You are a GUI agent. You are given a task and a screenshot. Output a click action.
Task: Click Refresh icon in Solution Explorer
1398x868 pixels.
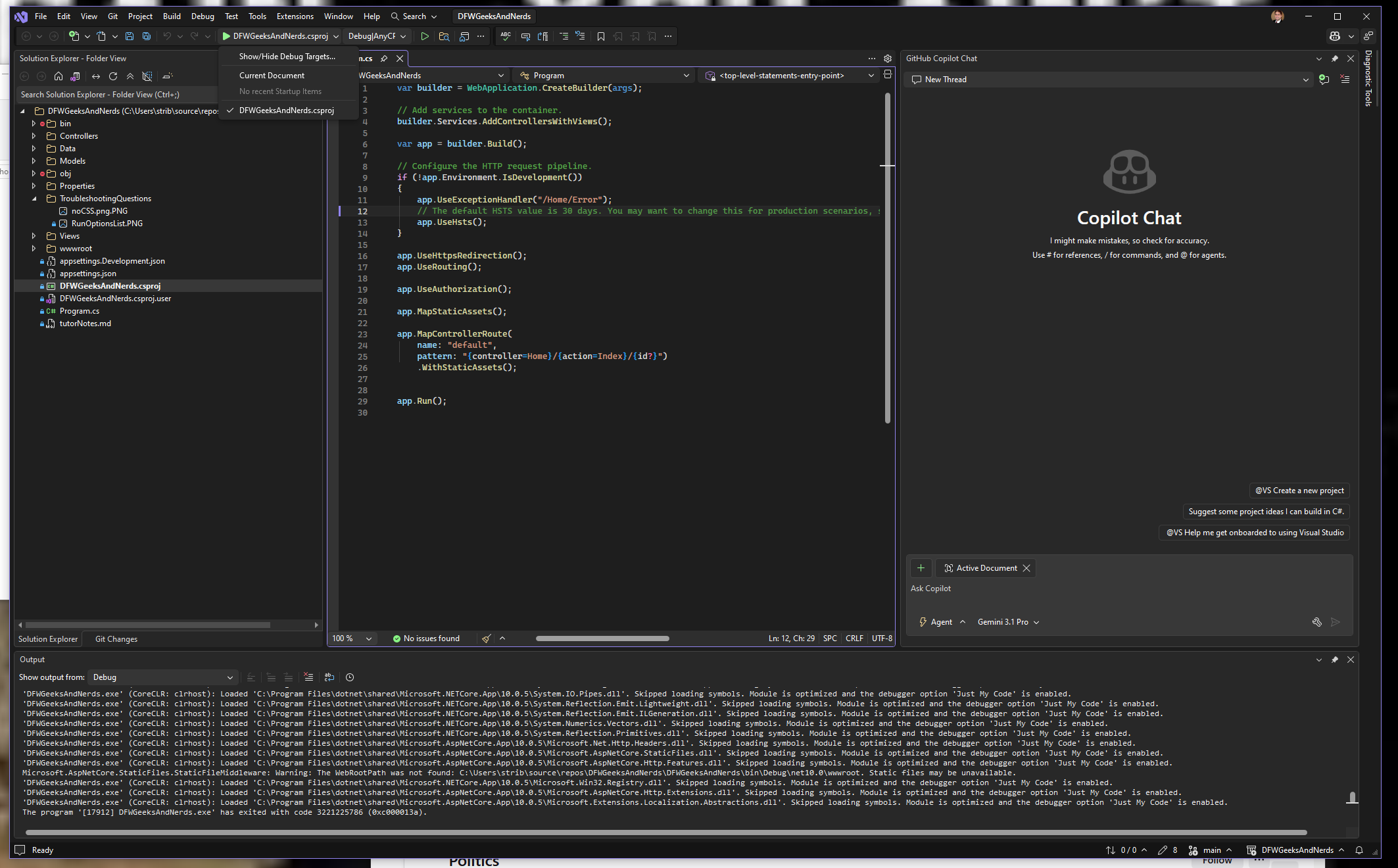point(113,76)
